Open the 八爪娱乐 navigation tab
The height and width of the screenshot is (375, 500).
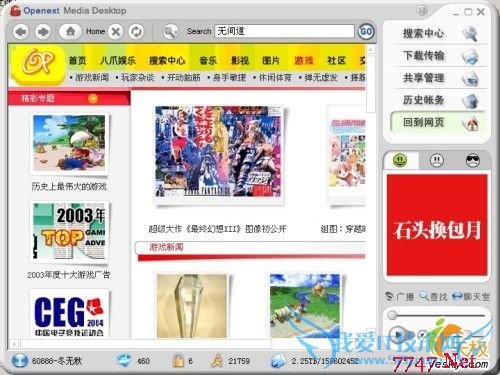[x=118, y=61]
